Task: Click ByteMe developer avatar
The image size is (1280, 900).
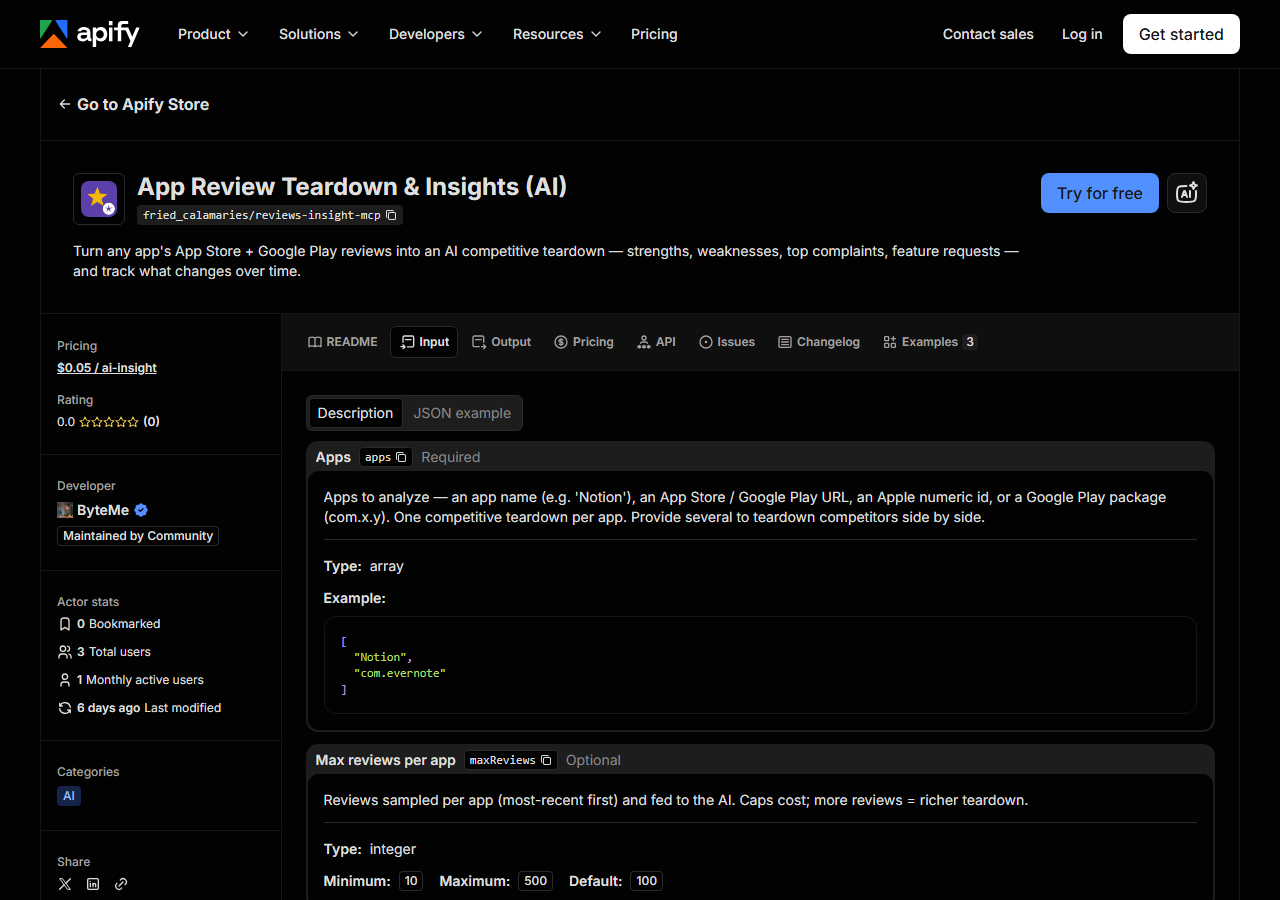Action: click(x=65, y=510)
